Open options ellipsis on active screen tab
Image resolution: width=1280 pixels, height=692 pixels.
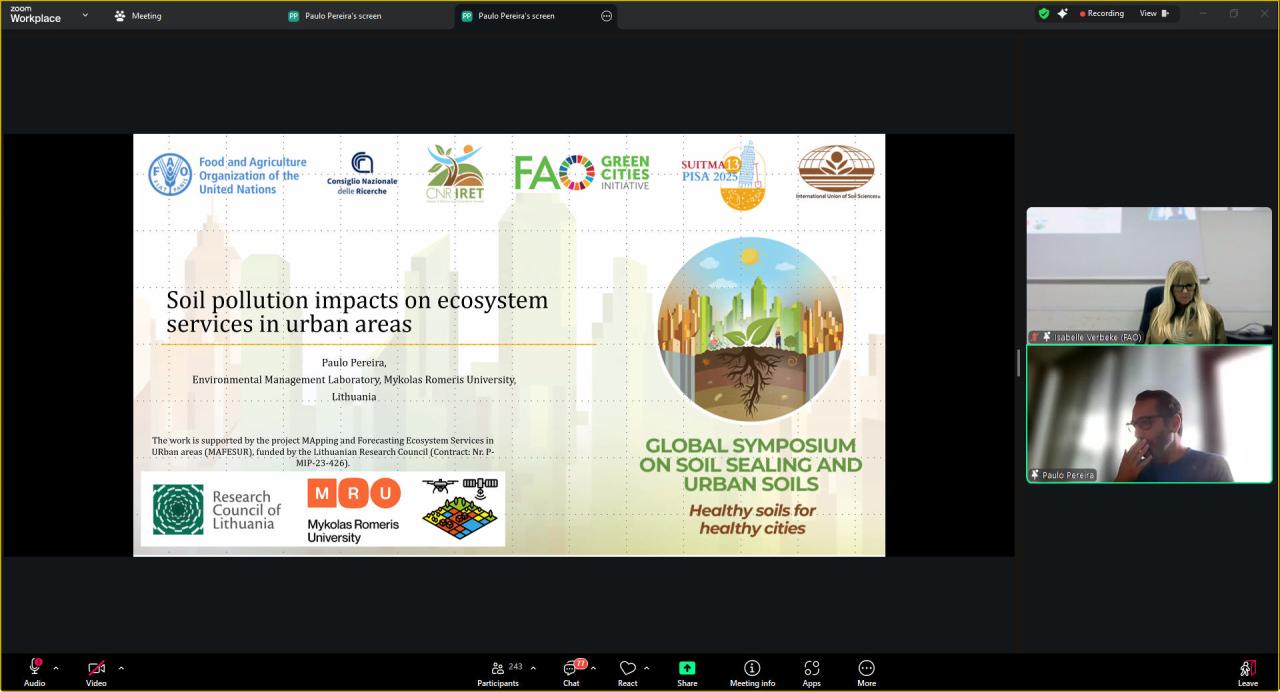606,16
